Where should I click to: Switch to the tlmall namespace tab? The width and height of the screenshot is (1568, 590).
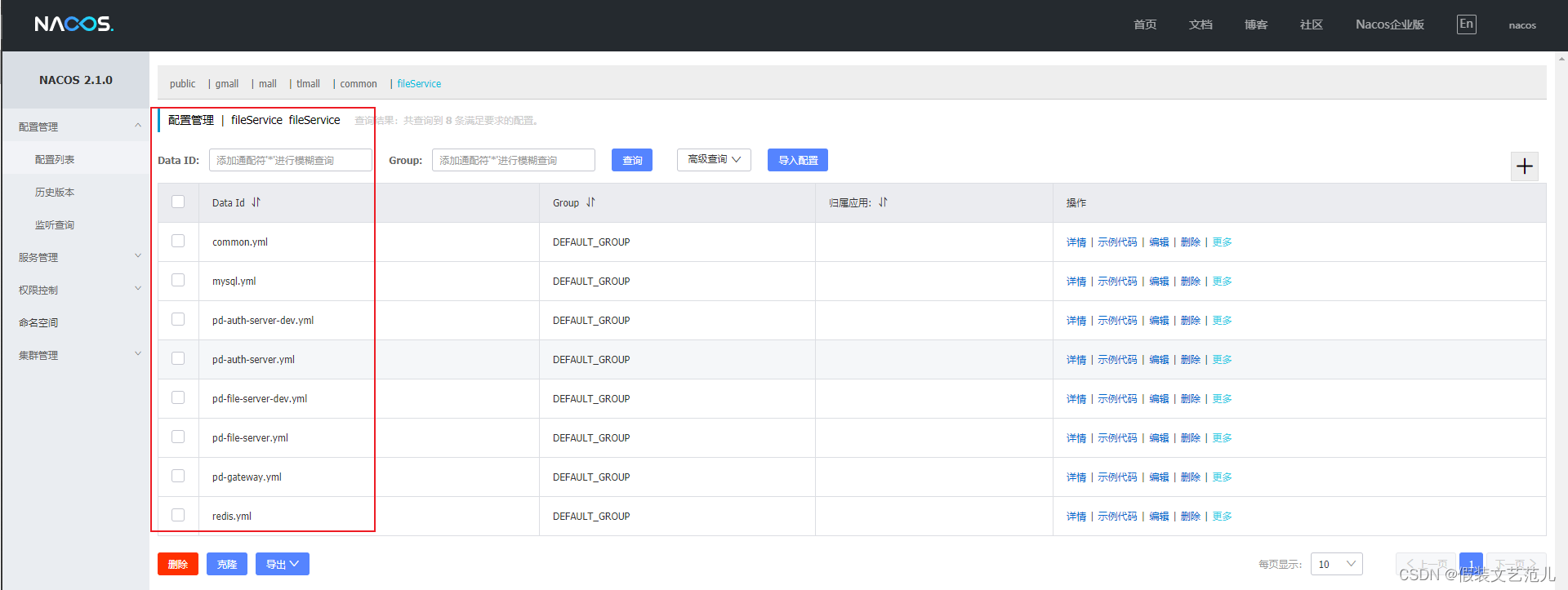tap(308, 84)
